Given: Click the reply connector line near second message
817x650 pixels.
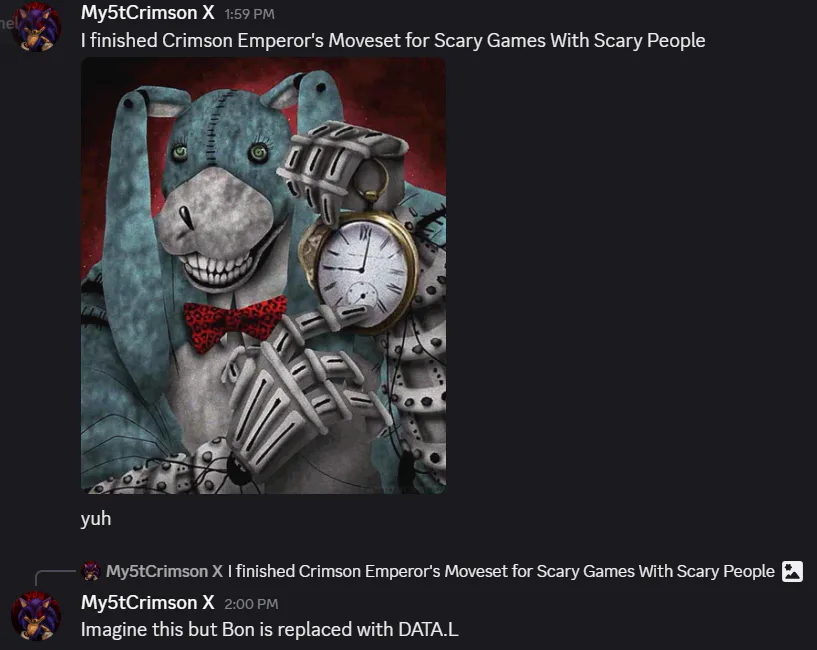Looking at the screenshot, I should [x=55, y=577].
